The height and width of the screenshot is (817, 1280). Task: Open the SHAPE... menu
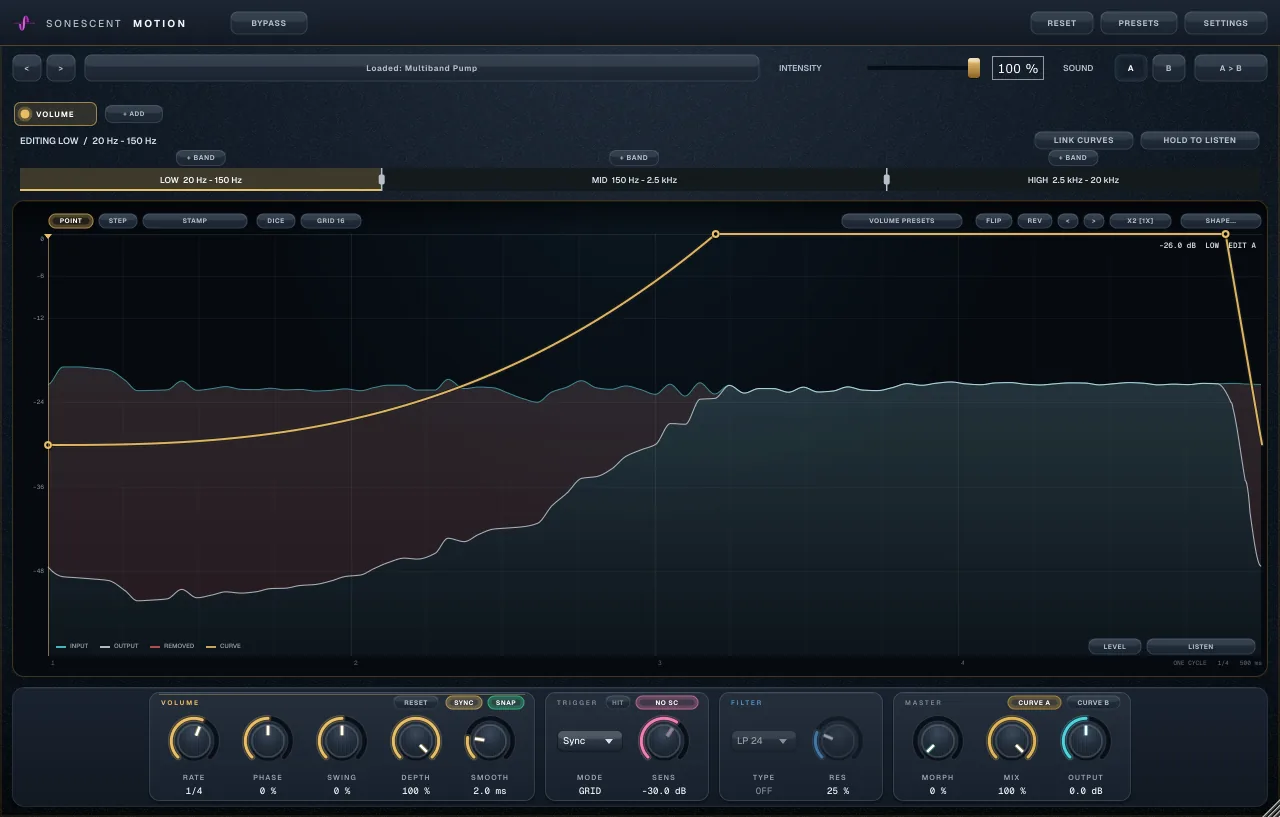pos(1220,221)
